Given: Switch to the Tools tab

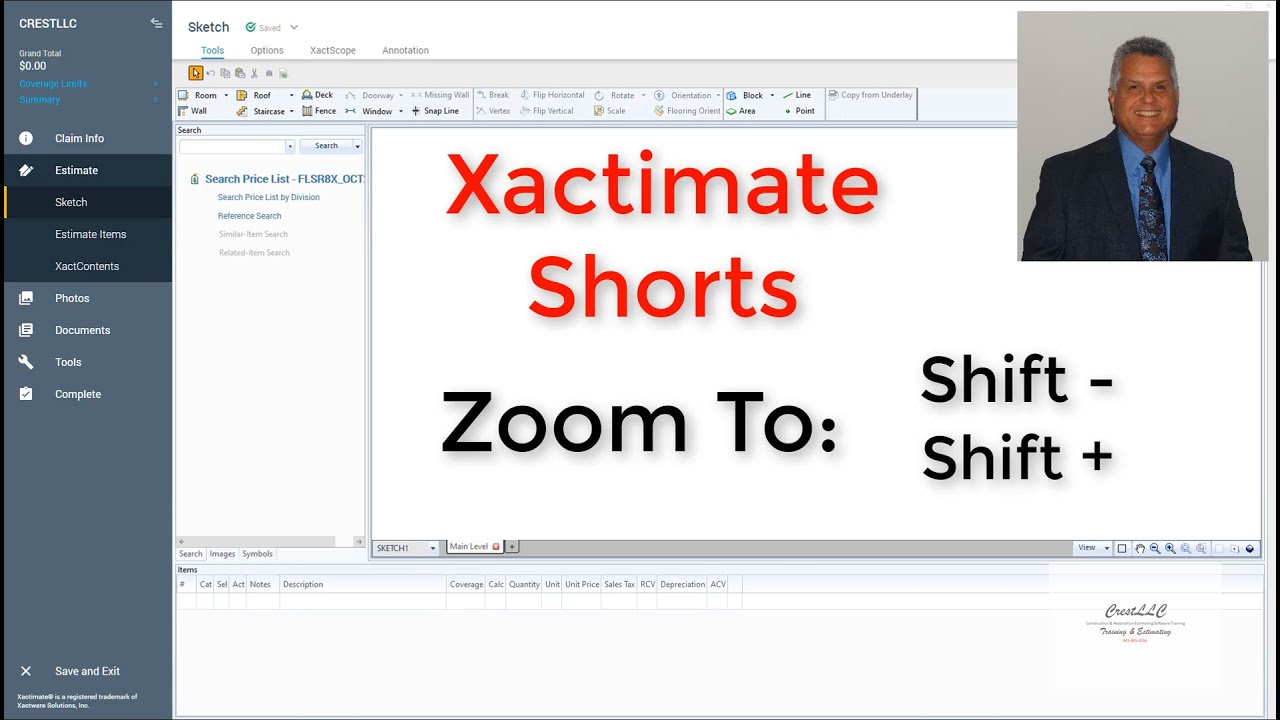Looking at the screenshot, I should pyautogui.click(x=212, y=50).
